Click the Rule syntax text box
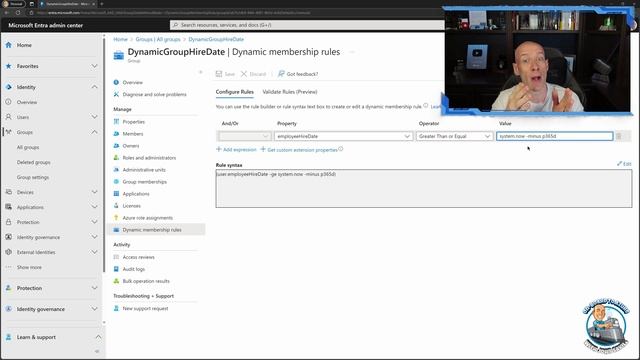Viewport: 640px width, 360px height. point(424,189)
